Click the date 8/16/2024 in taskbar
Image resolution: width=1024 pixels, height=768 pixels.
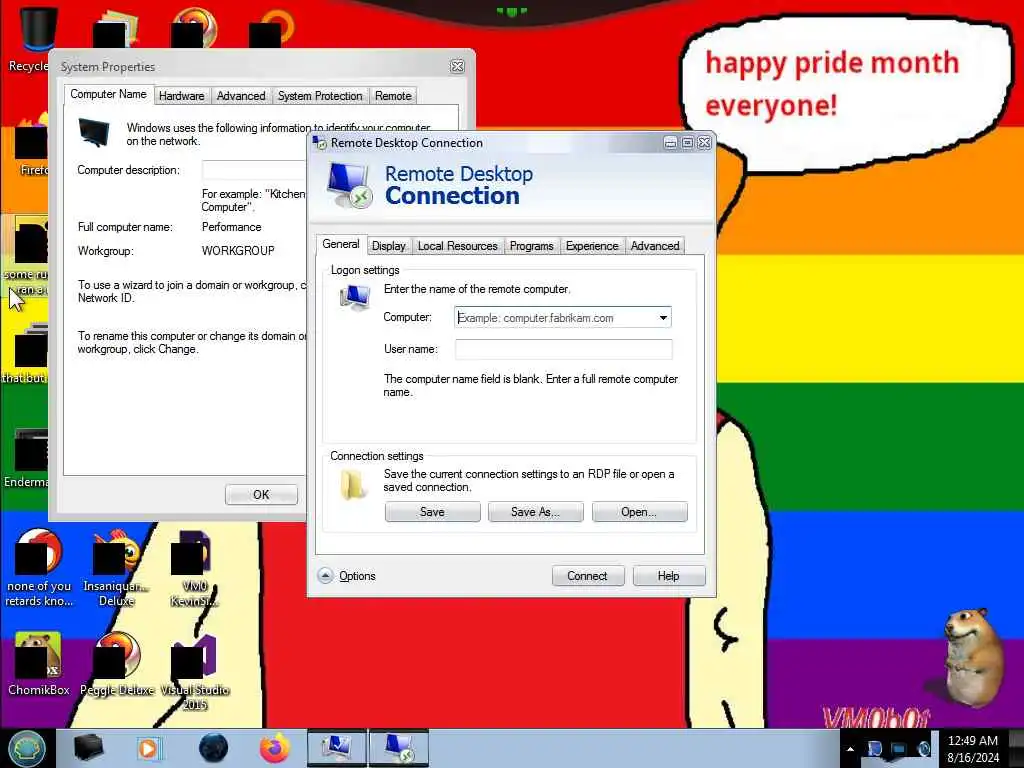(x=973, y=758)
